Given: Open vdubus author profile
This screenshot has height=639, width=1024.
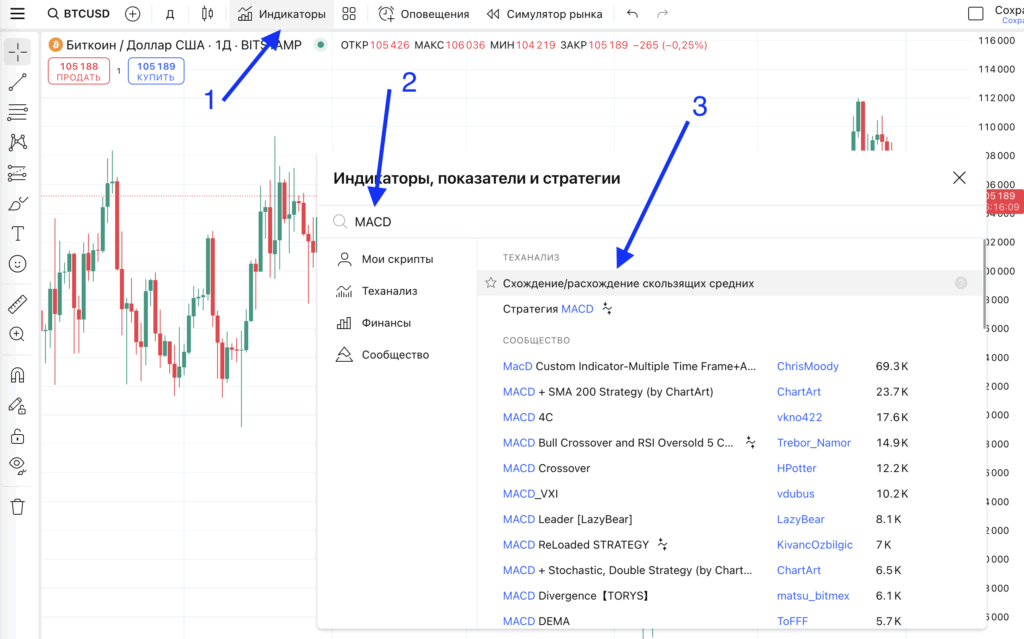Looking at the screenshot, I should coord(795,494).
